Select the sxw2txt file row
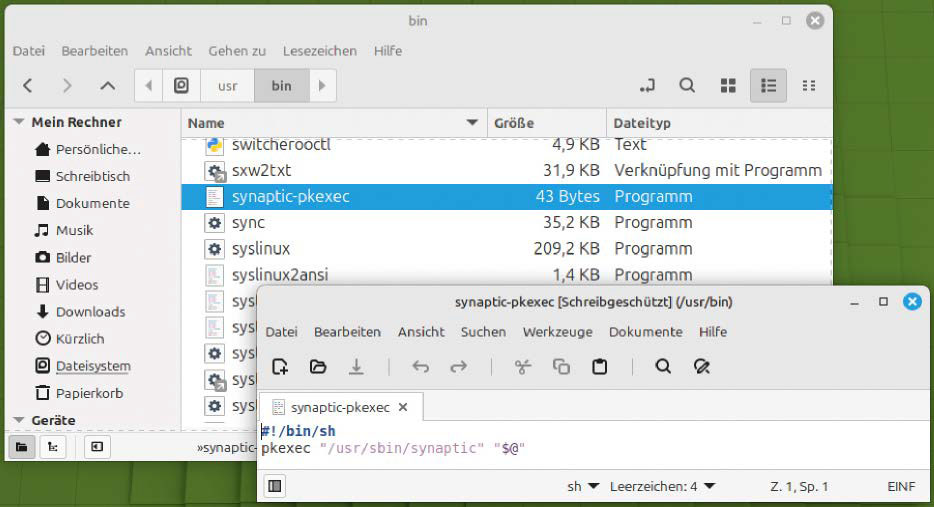This screenshot has height=507, width=934. pos(506,170)
